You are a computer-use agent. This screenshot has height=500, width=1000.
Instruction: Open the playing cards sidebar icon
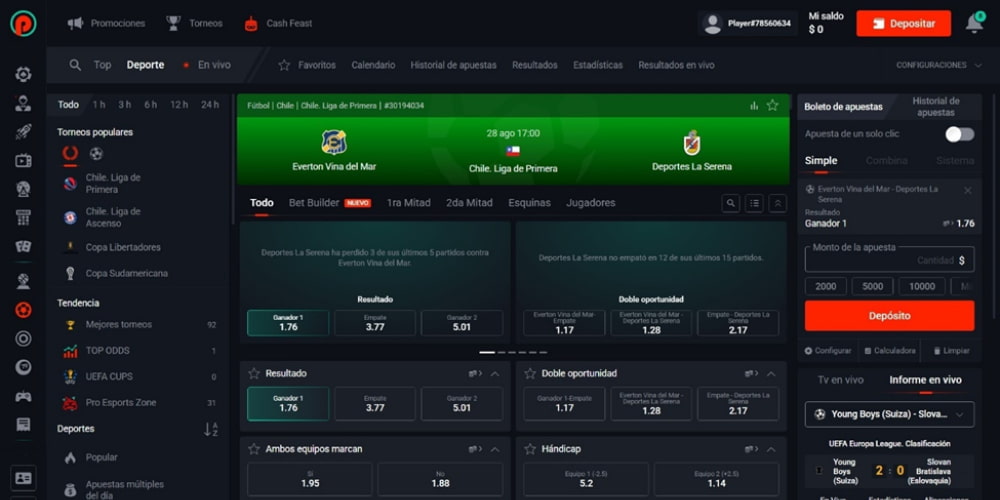pyautogui.click(x=23, y=247)
